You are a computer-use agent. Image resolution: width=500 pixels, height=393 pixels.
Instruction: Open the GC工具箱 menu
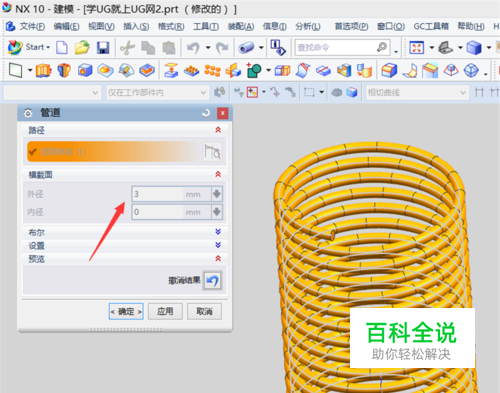[431, 26]
